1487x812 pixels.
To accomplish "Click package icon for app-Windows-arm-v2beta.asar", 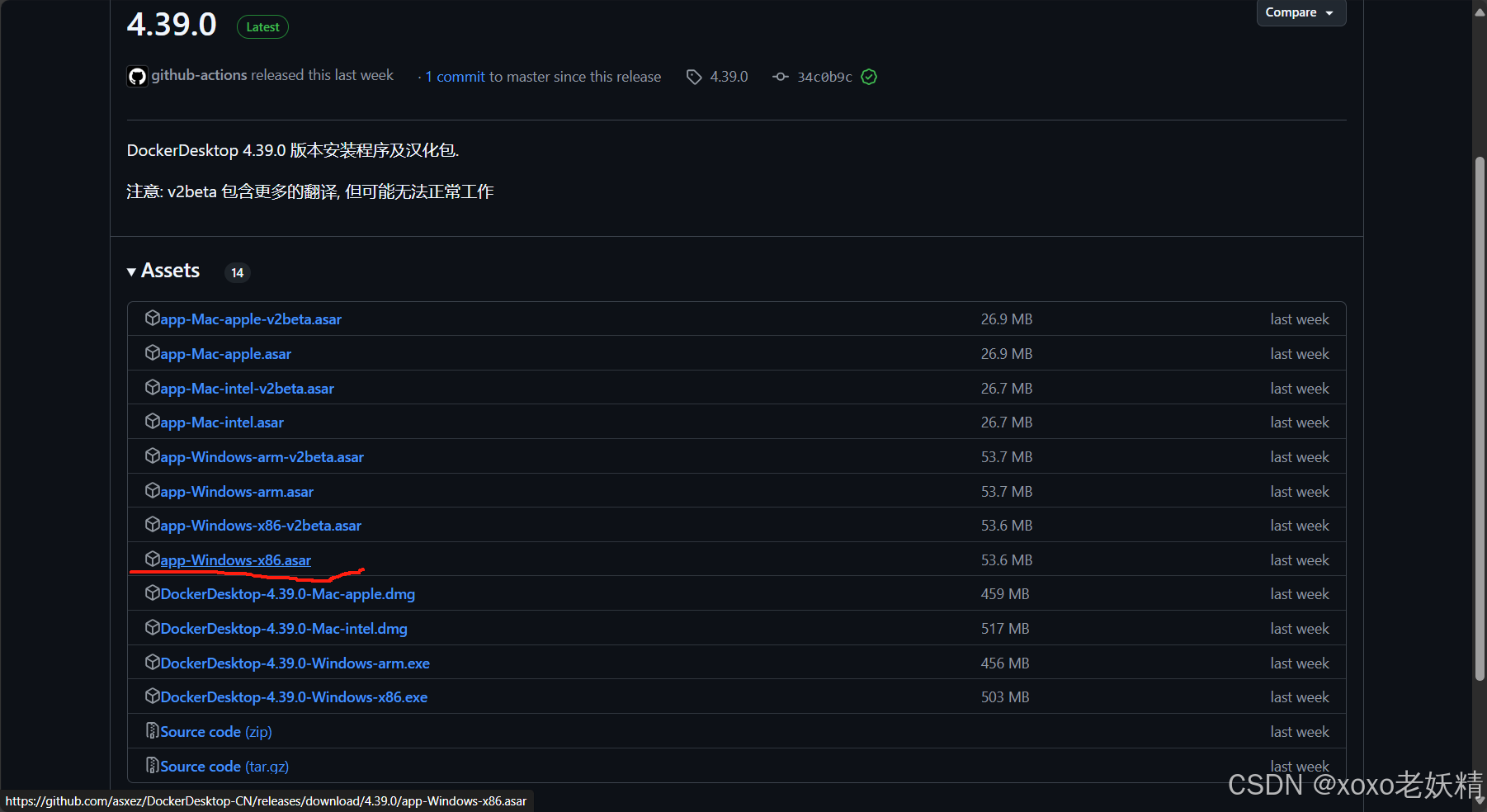I will [152, 456].
